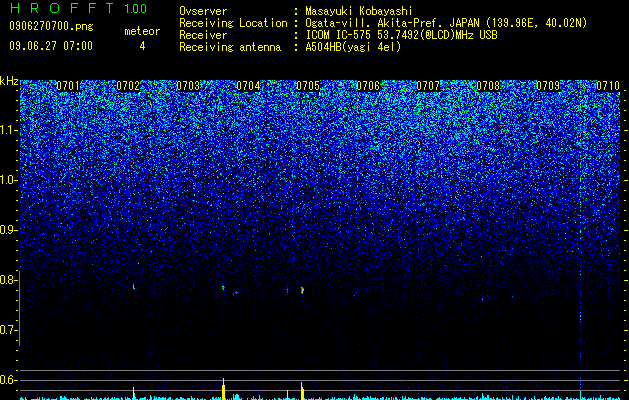Click the 0701 time marker label
The image size is (629, 400).
[68, 86]
